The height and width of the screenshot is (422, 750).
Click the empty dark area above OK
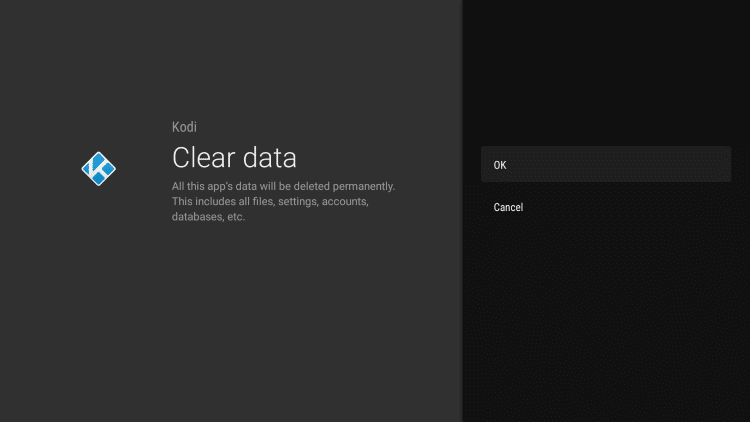(x=606, y=72)
